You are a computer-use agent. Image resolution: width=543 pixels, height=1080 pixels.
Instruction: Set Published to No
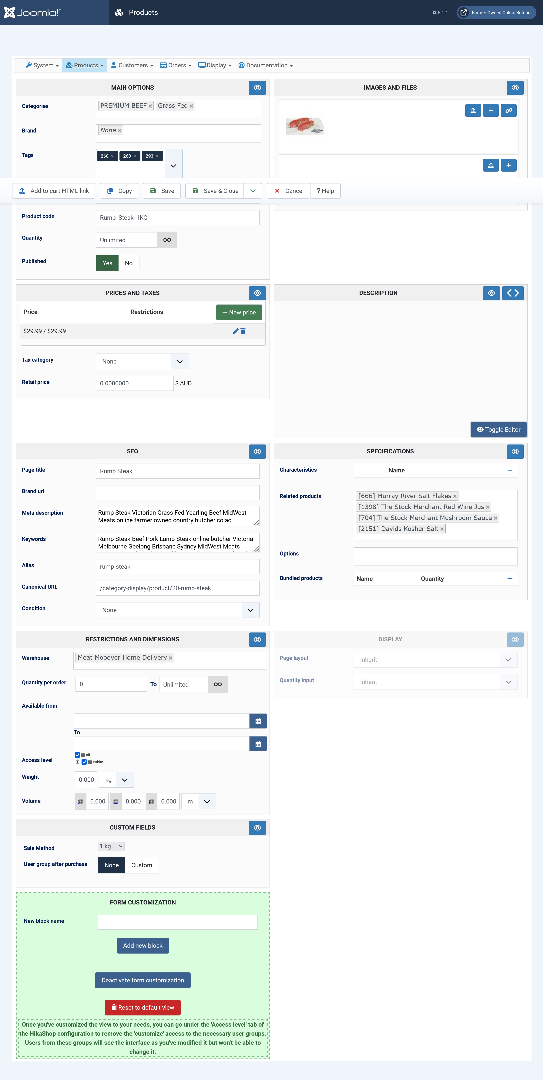[x=129, y=263]
